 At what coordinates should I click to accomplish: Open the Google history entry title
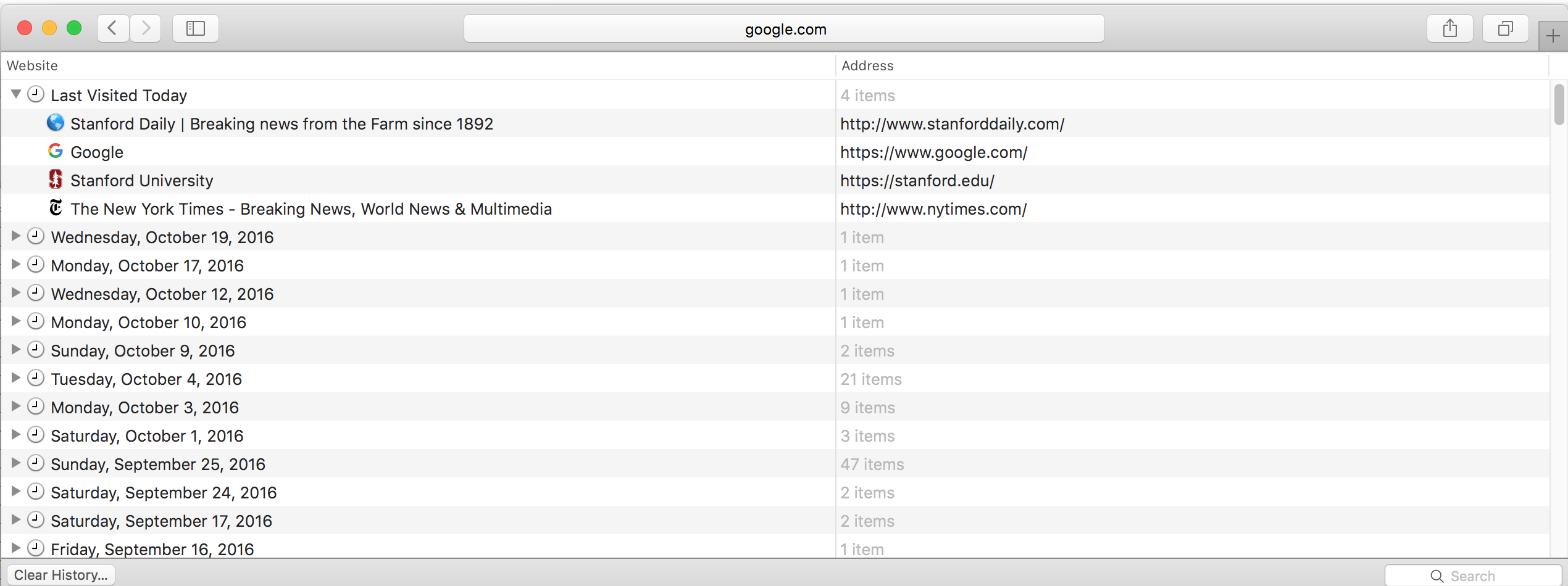[x=97, y=152]
